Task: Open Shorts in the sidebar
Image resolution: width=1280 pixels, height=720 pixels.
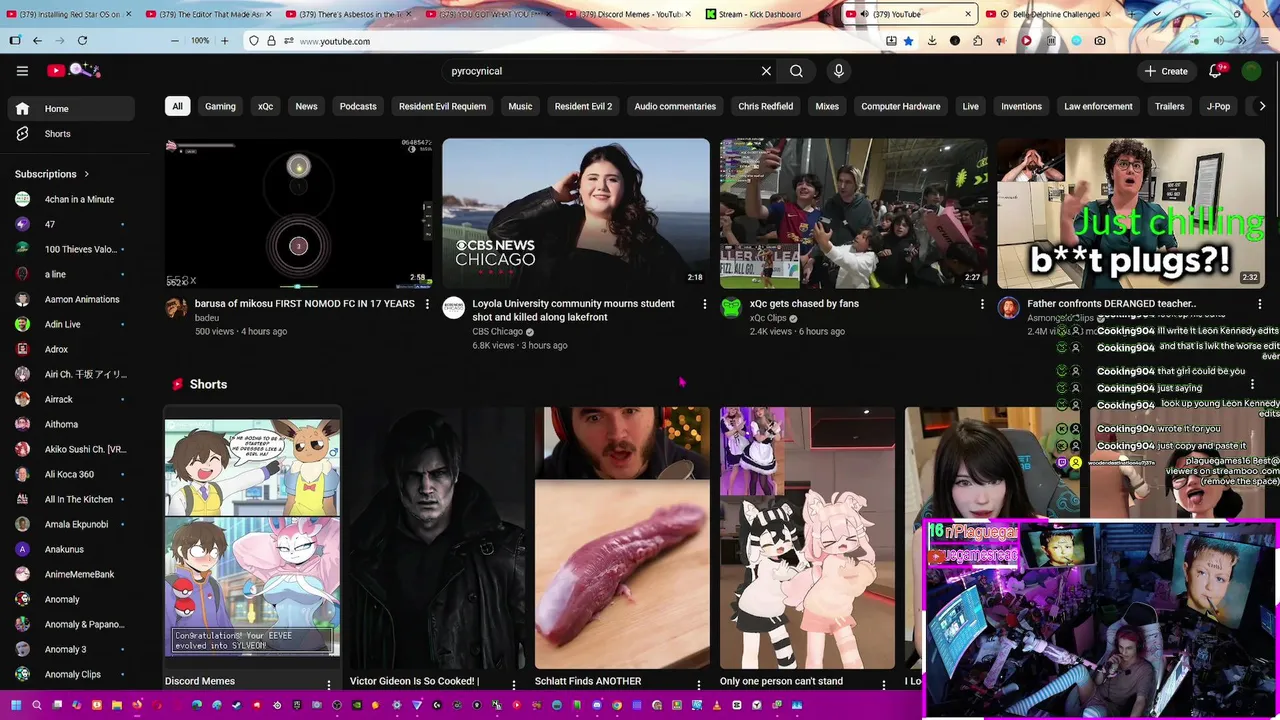Action: 70,134
